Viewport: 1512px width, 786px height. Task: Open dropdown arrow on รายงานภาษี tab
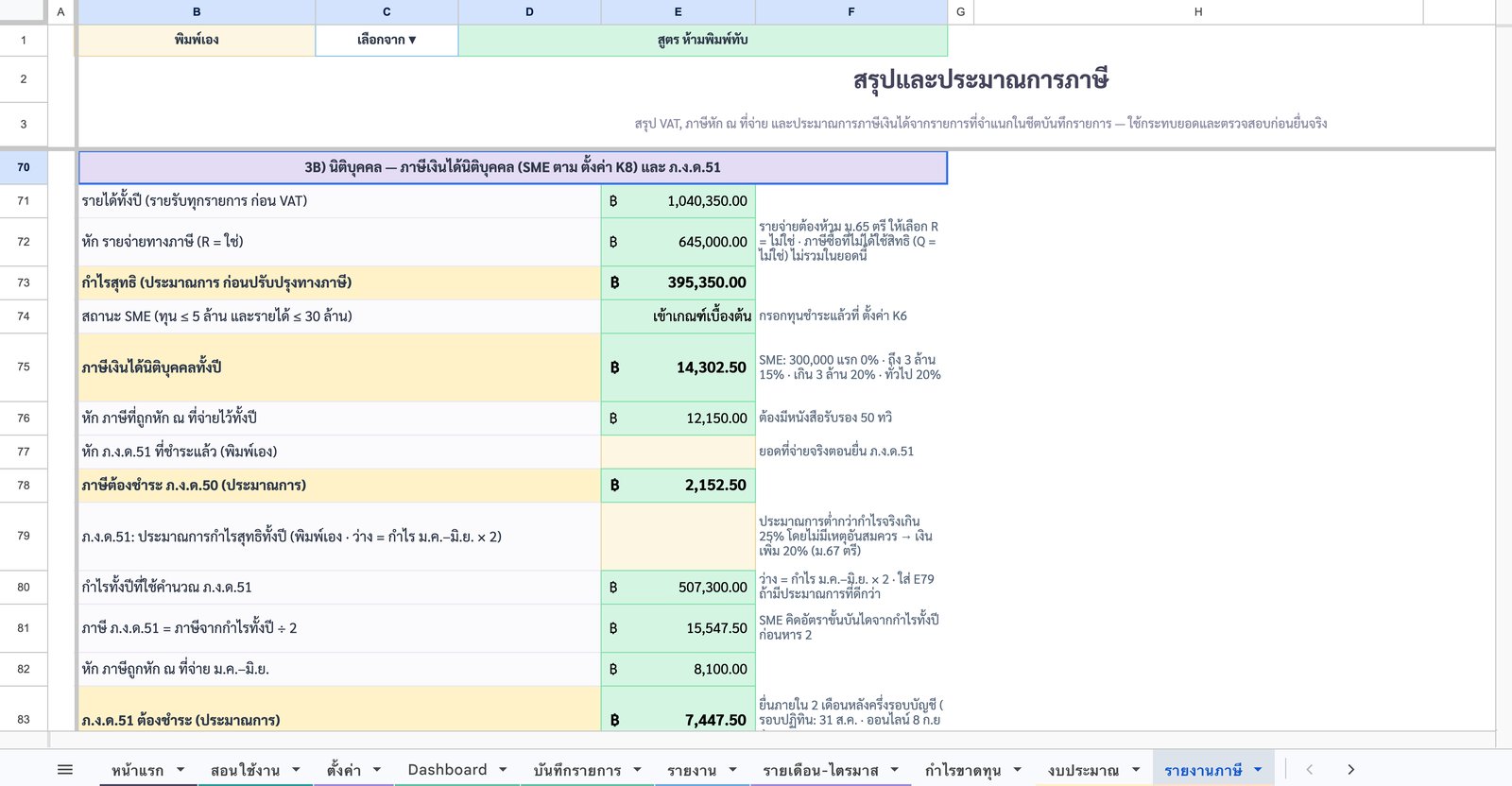click(x=1258, y=770)
